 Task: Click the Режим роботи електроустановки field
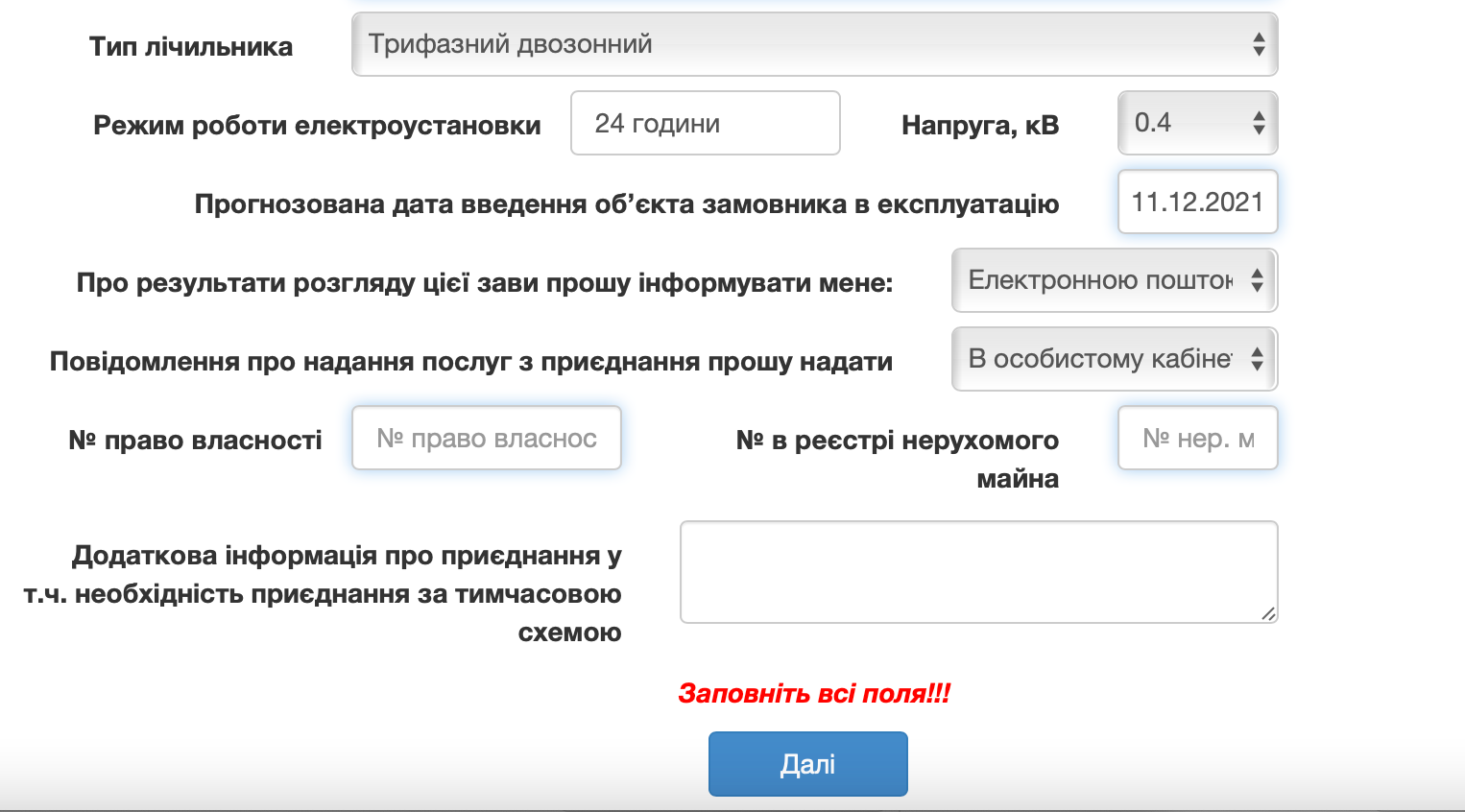pyautogui.click(x=706, y=123)
